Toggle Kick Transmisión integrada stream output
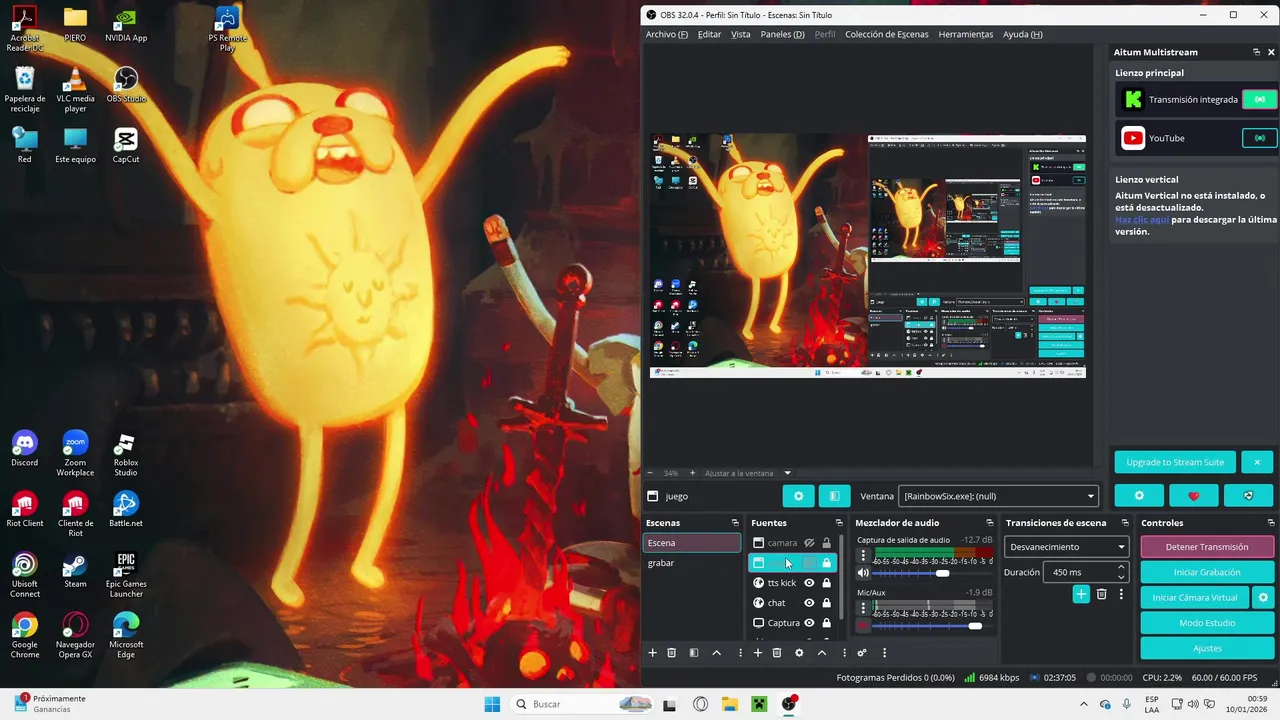The image size is (1280, 720). tap(1259, 99)
